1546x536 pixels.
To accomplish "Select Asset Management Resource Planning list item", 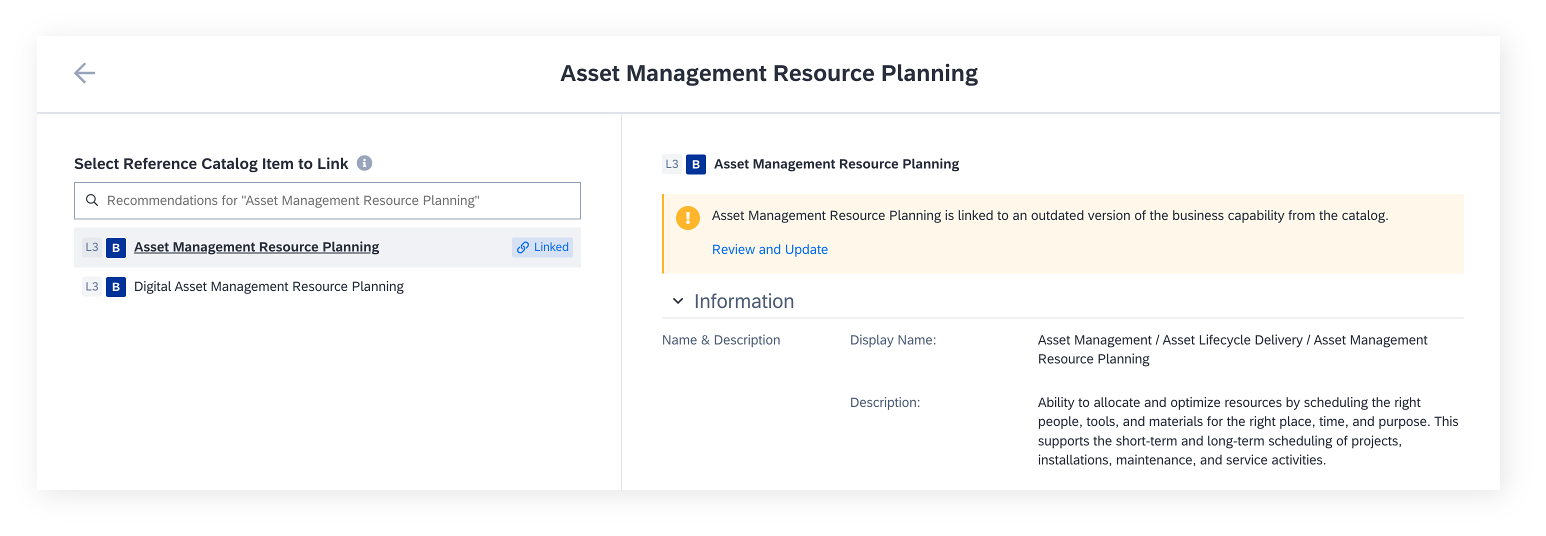I will coord(327,247).
